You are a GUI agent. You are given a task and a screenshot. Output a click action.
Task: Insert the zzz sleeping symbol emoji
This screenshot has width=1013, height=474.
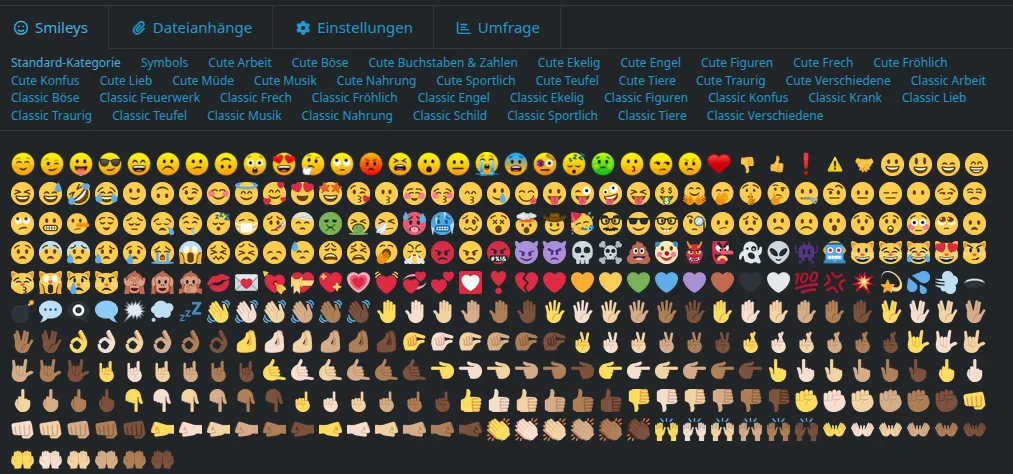pos(190,311)
